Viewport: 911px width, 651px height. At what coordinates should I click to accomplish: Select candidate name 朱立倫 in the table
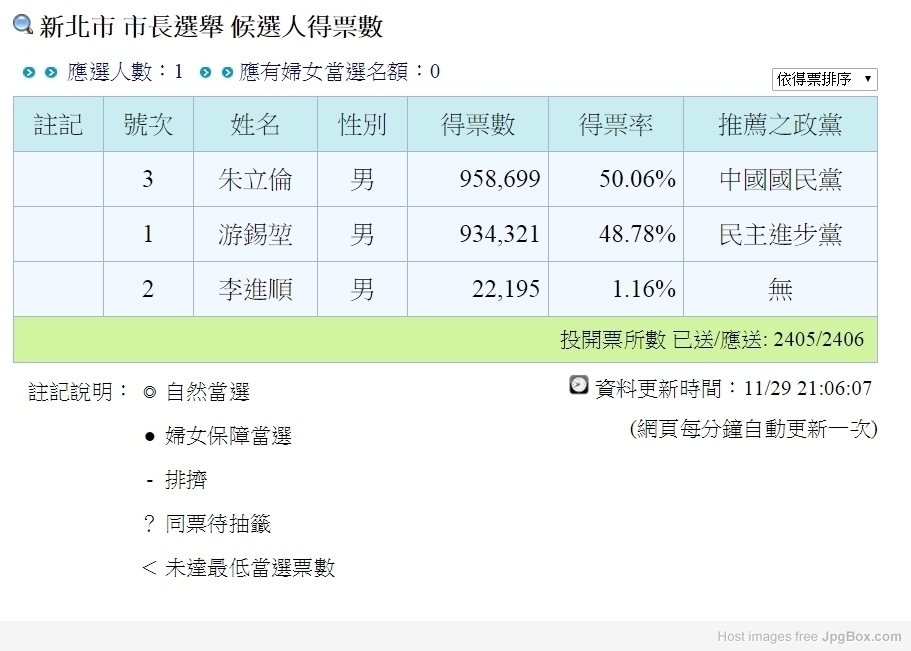pos(255,179)
